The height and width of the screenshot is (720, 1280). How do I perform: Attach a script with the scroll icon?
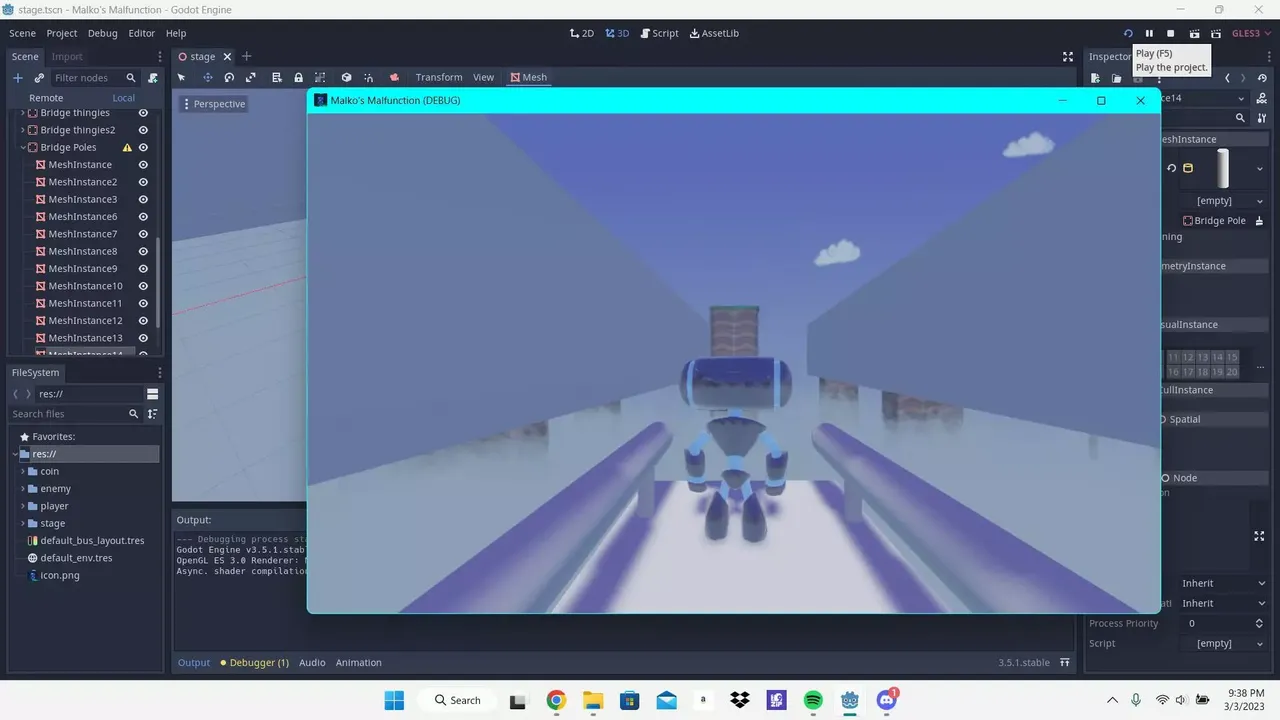coord(152,78)
